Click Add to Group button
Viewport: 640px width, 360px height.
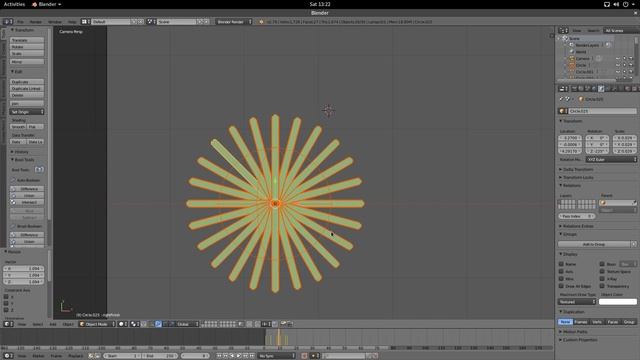pyautogui.click(x=594, y=244)
